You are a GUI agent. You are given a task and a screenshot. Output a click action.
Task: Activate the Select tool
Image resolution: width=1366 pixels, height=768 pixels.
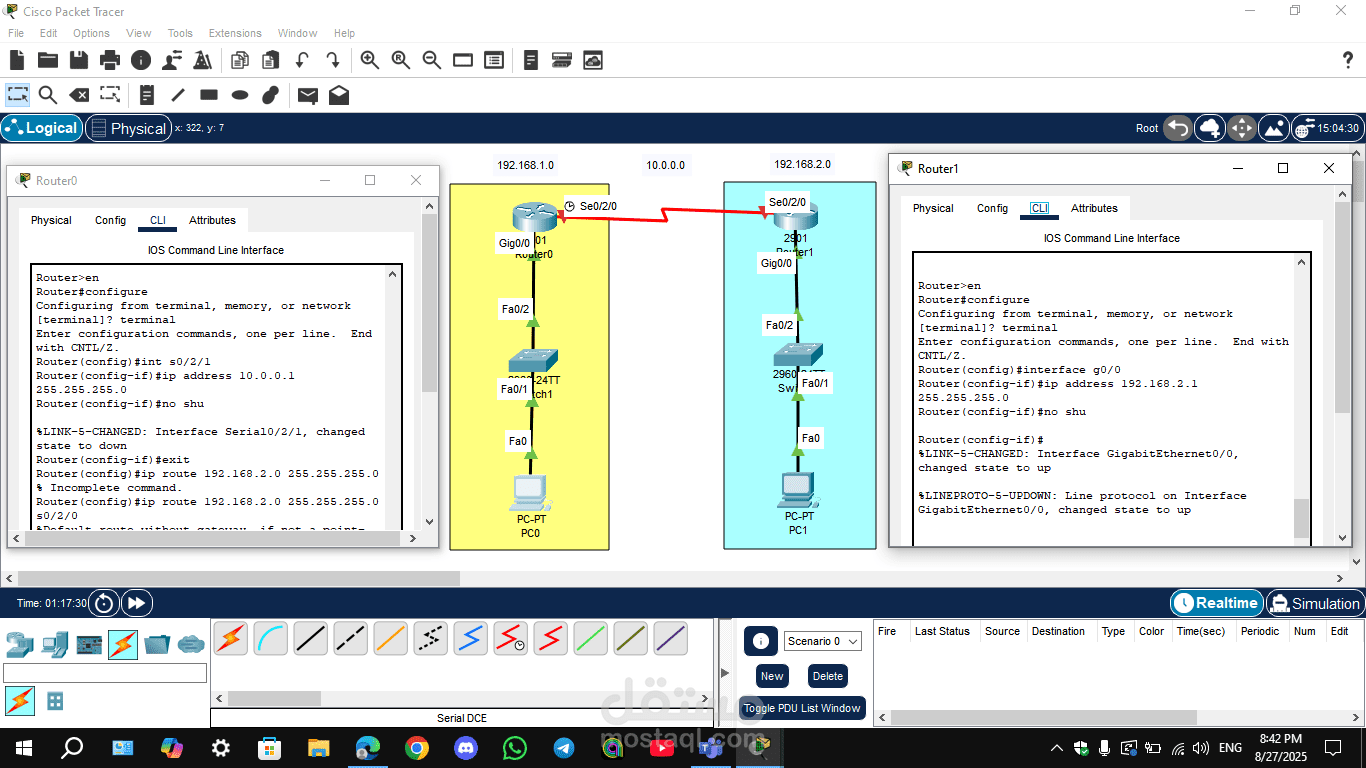coord(17,95)
